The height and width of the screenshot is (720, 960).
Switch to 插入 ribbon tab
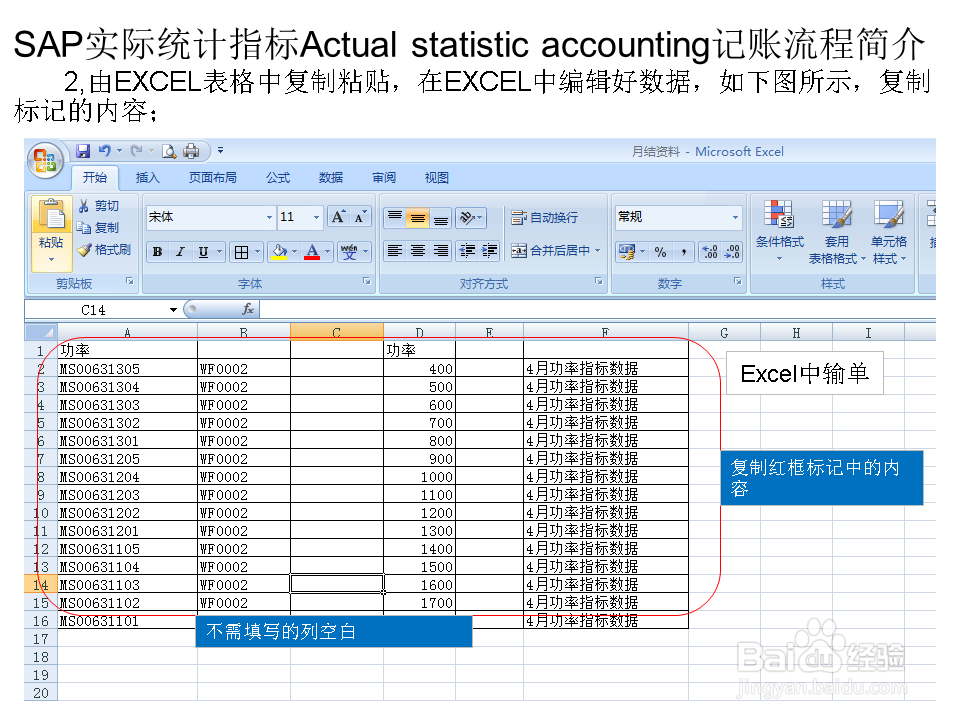(148, 178)
